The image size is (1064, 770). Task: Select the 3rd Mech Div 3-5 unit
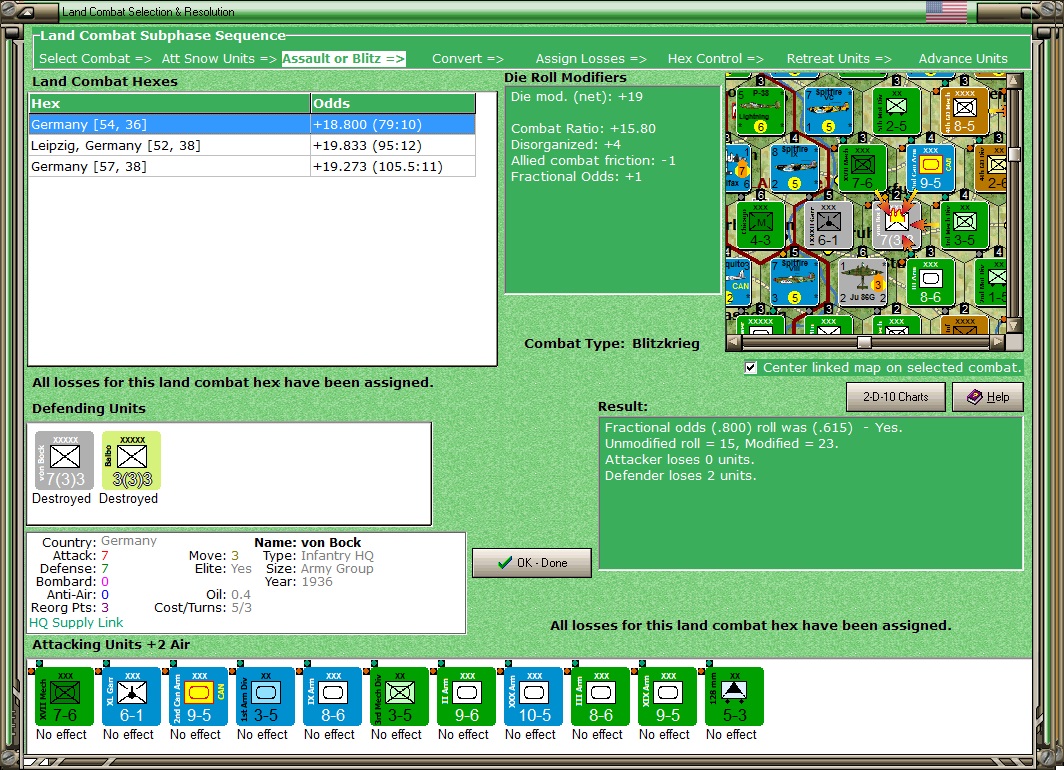coord(400,697)
